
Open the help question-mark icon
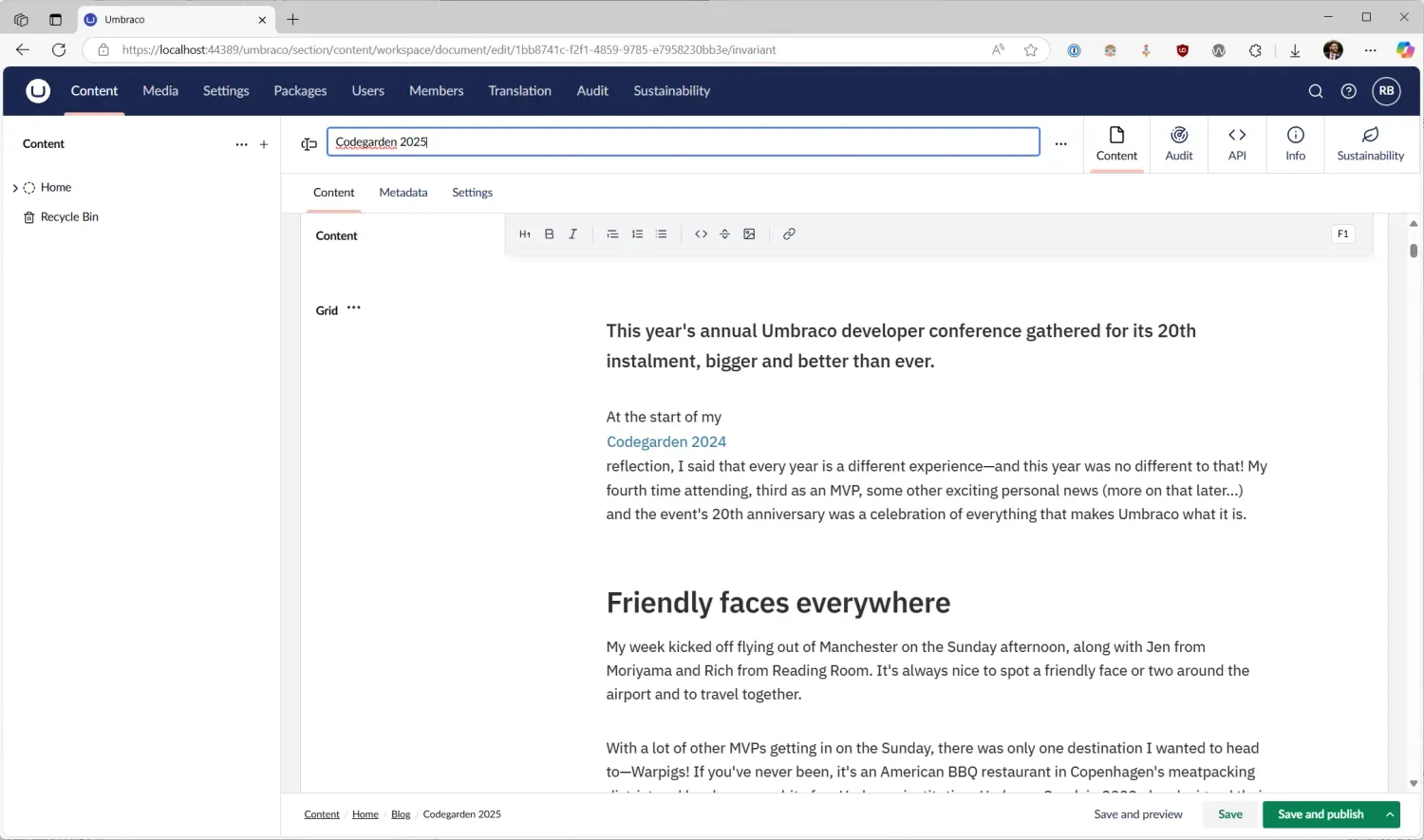point(1348,90)
